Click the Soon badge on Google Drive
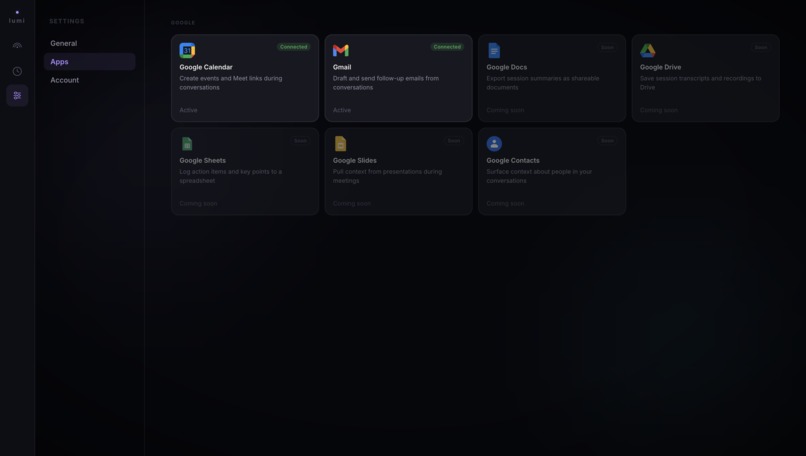806x456 pixels. [761, 47]
